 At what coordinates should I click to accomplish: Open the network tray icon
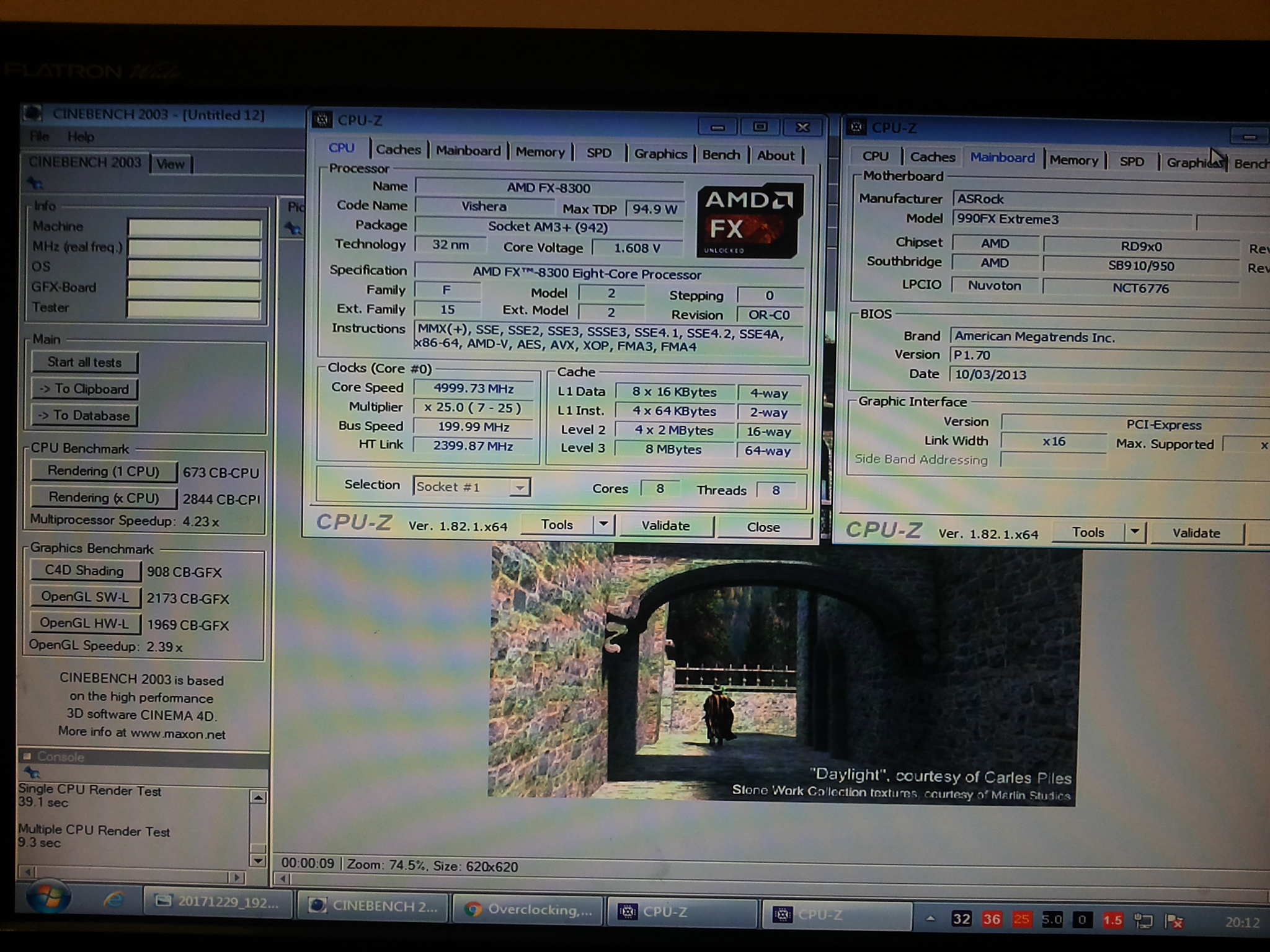(1142, 921)
